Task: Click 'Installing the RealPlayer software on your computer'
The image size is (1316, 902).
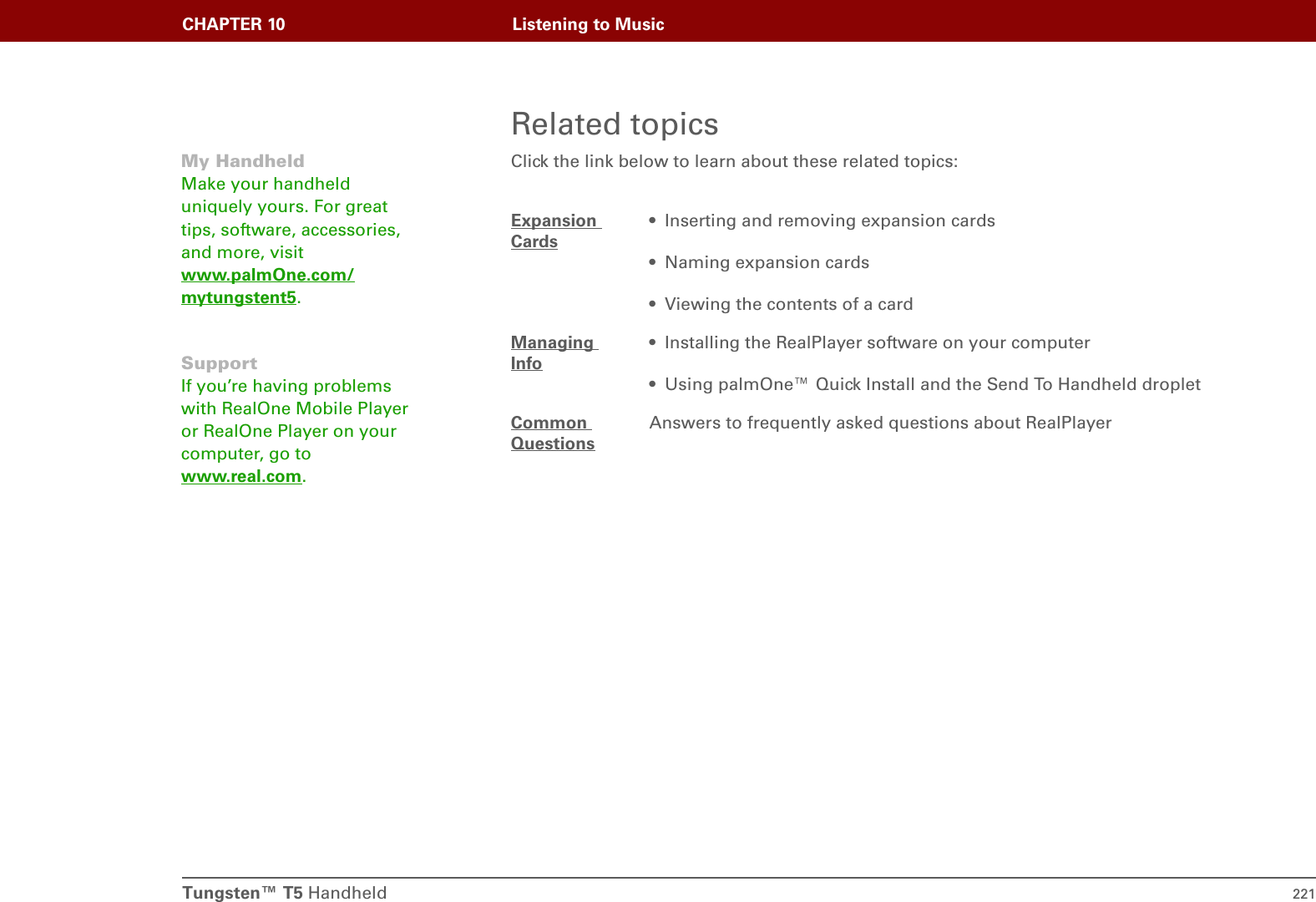Action: [877, 342]
